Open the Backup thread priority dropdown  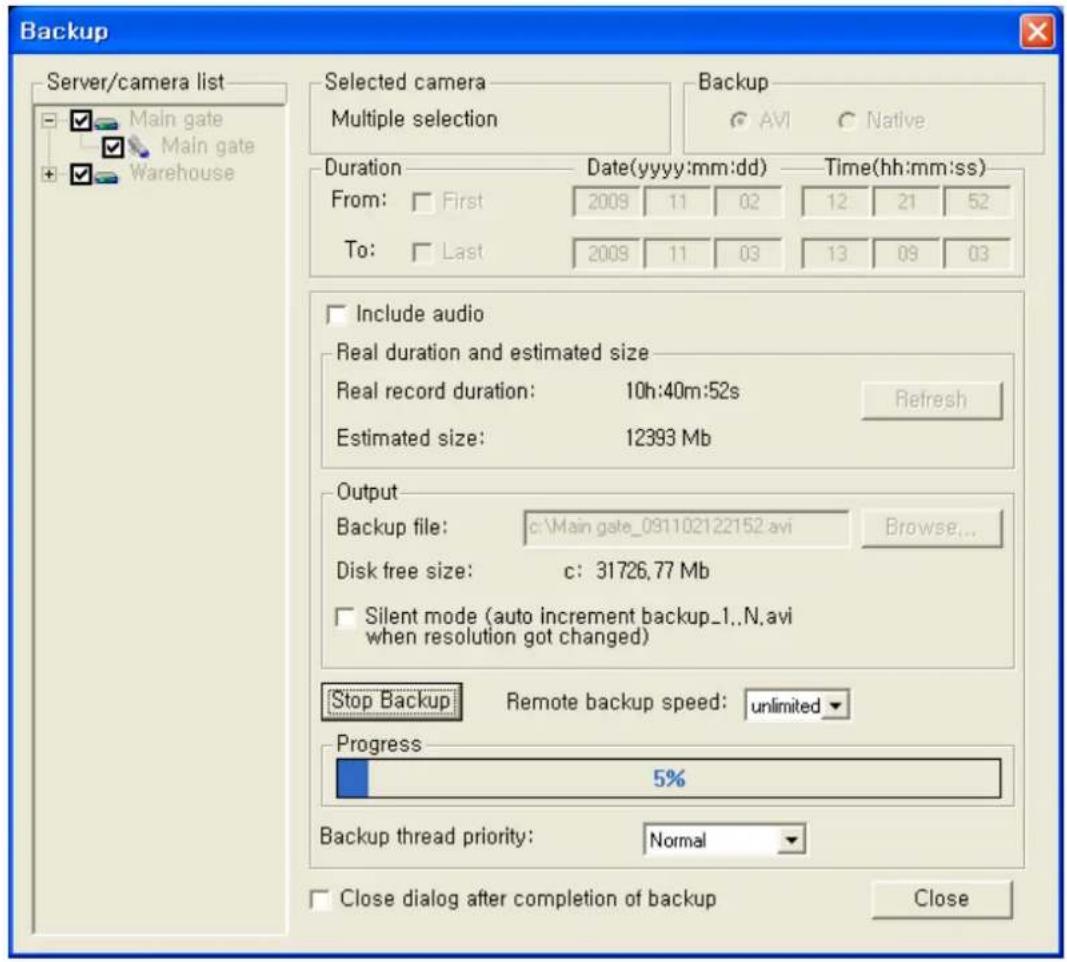[791, 840]
